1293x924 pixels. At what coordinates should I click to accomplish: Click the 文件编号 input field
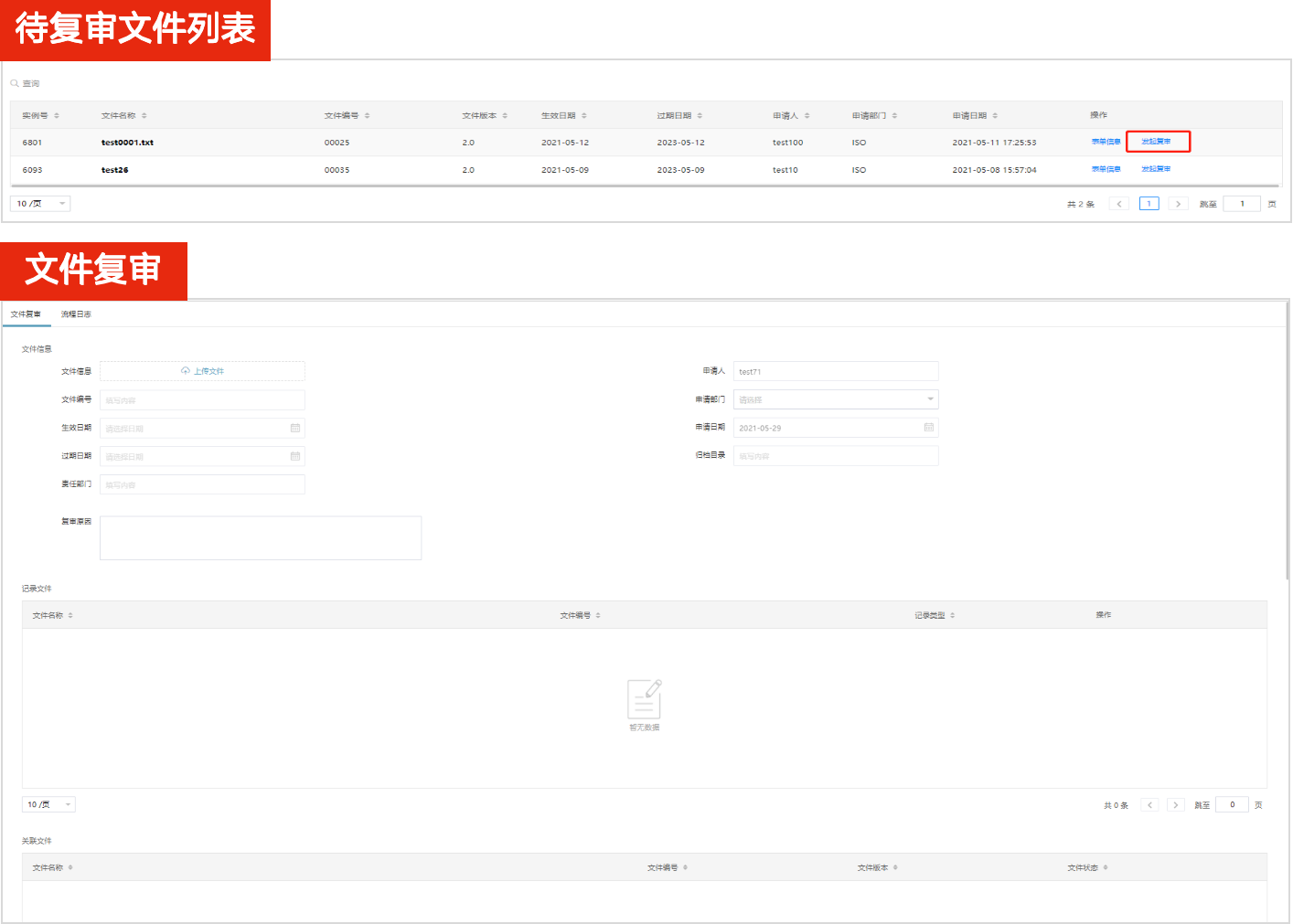pyautogui.click(x=202, y=400)
